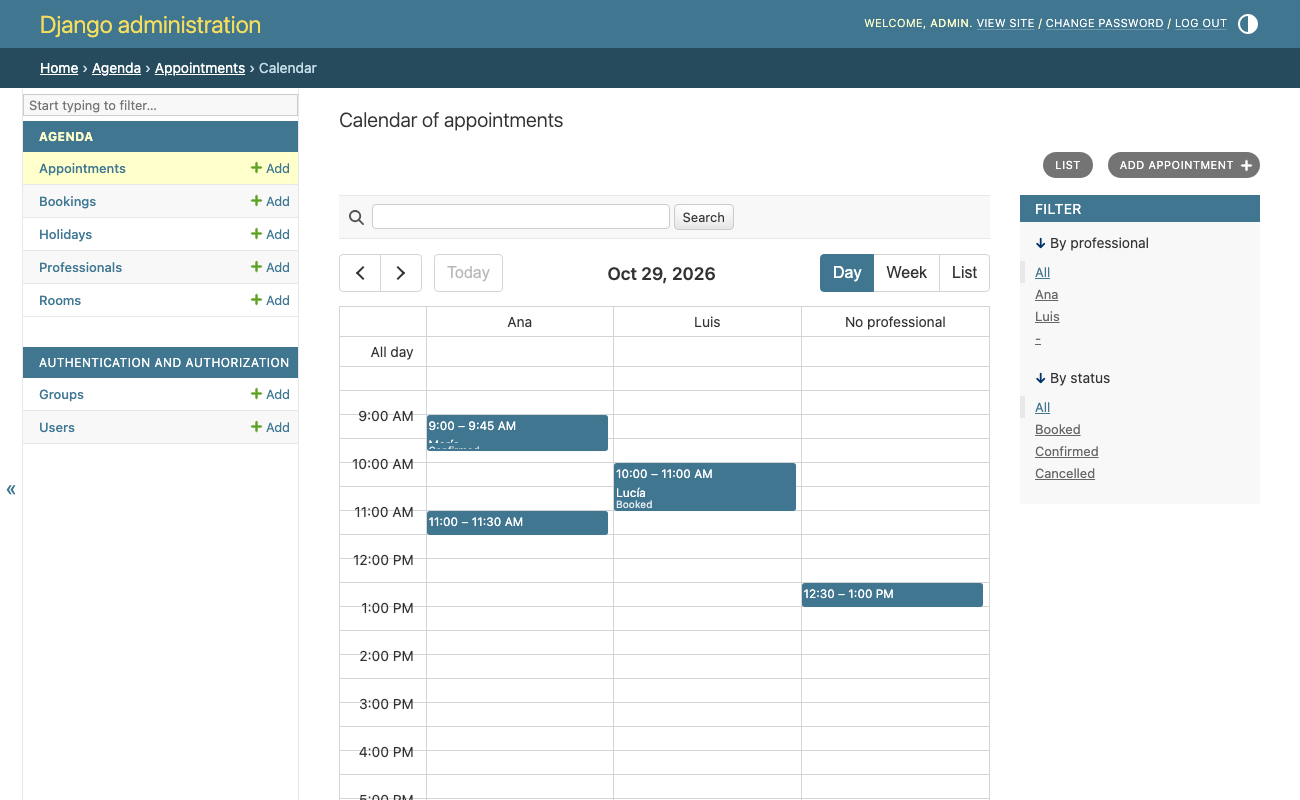Switch the calendar to Day view
This screenshot has width=1300, height=800.
[847, 273]
